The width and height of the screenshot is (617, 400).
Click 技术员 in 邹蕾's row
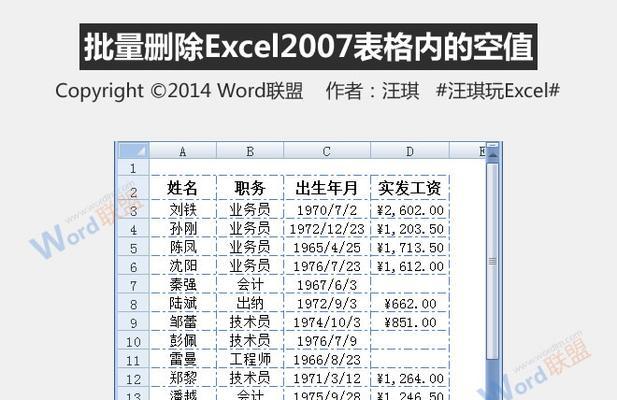tap(250, 322)
